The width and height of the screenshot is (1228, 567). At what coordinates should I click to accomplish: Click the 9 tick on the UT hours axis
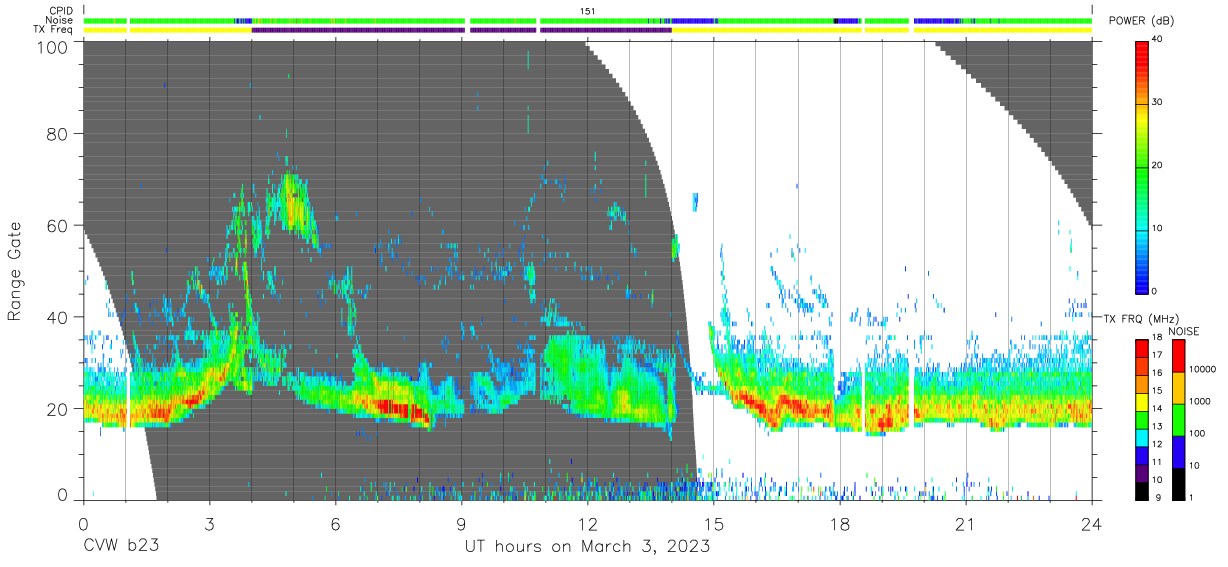461,524
